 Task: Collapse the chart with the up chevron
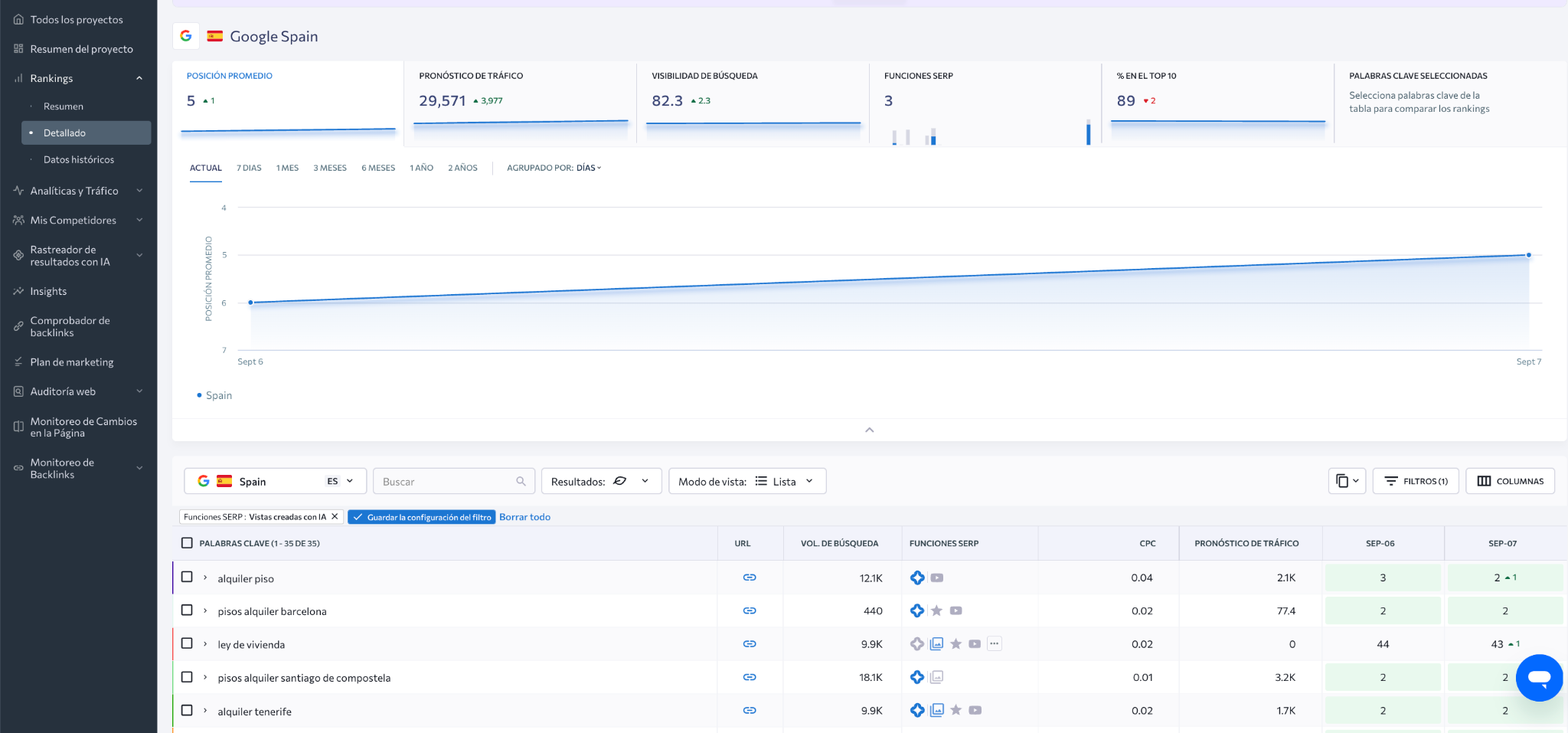point(869,430)
